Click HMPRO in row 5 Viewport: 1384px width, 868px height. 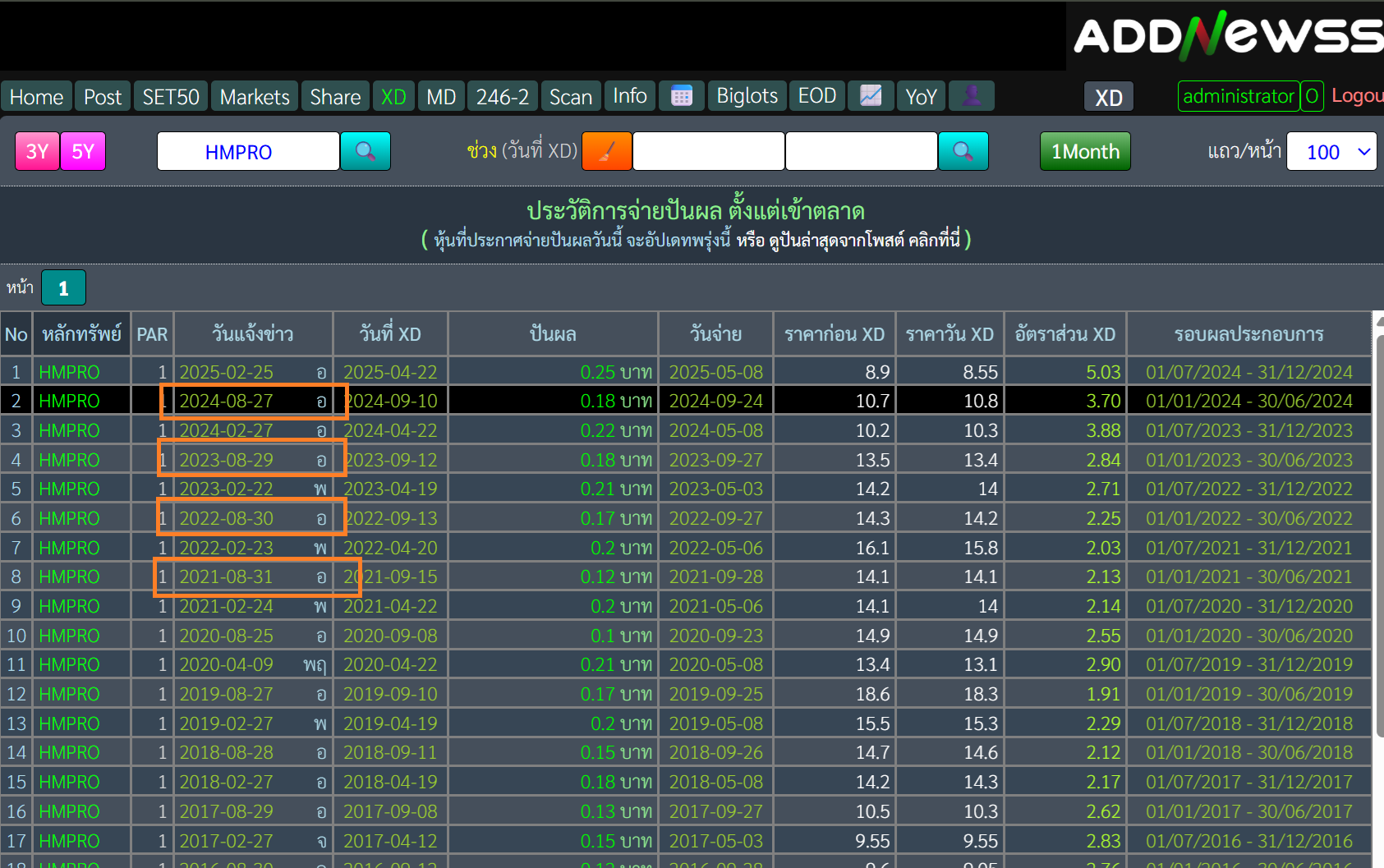click(x=69, y=489)
